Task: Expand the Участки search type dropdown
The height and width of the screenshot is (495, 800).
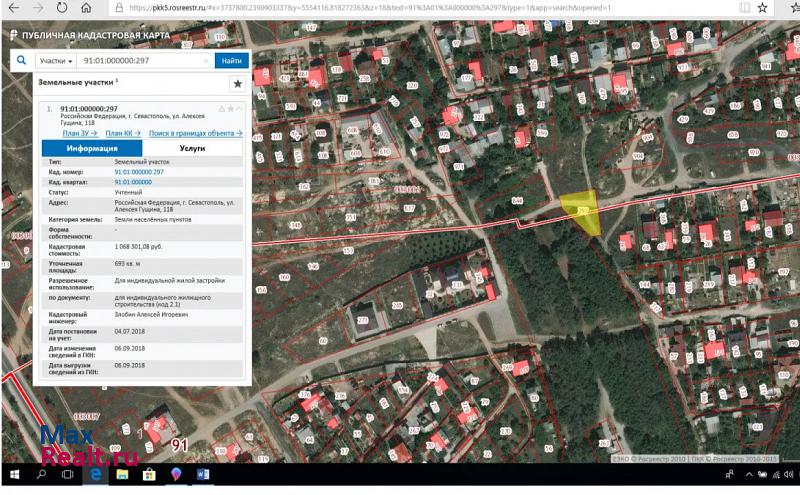Action: click(x=57, y=61)
